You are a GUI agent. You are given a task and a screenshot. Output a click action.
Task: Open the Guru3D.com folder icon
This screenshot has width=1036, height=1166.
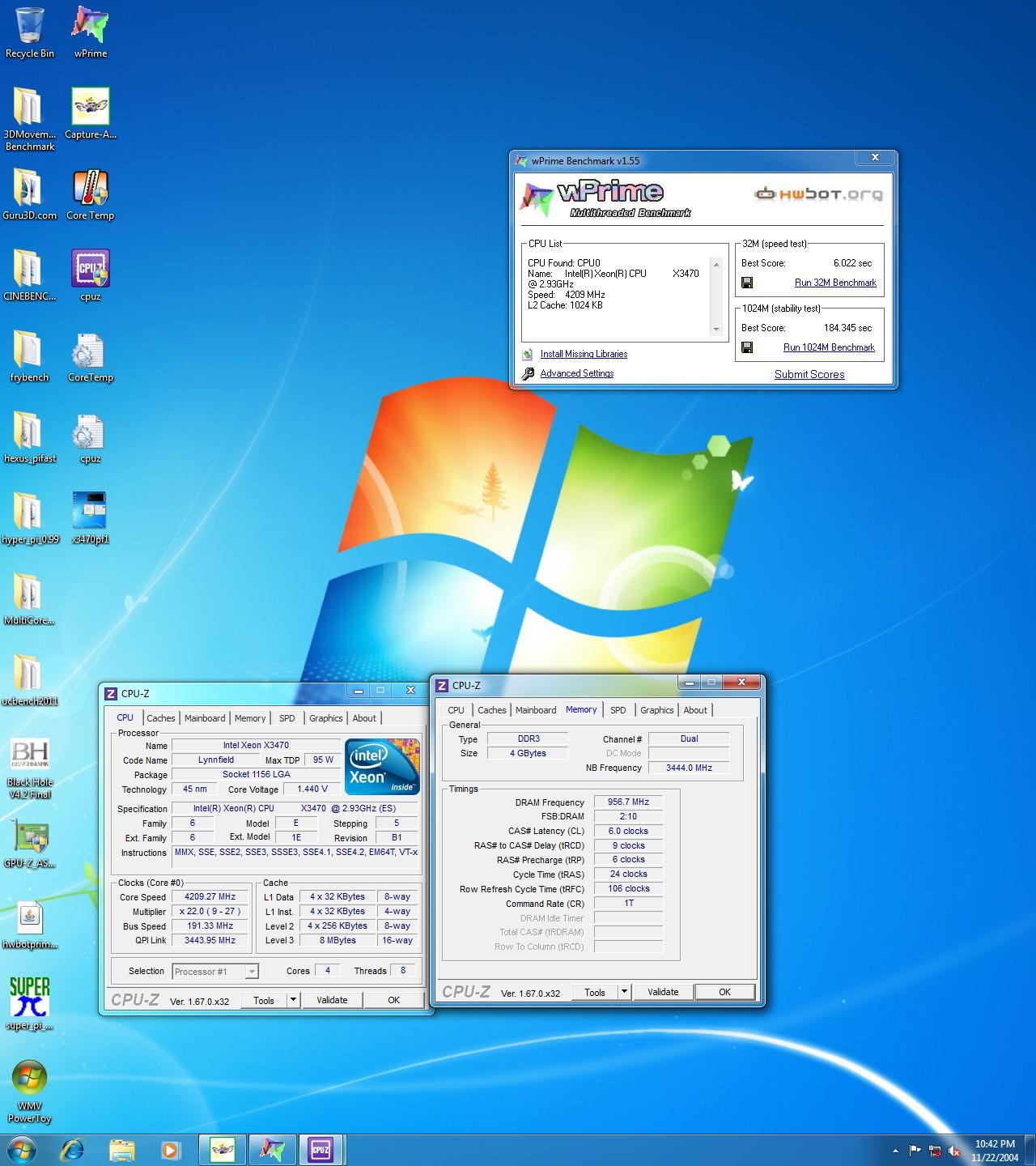(x=29, y=194)
